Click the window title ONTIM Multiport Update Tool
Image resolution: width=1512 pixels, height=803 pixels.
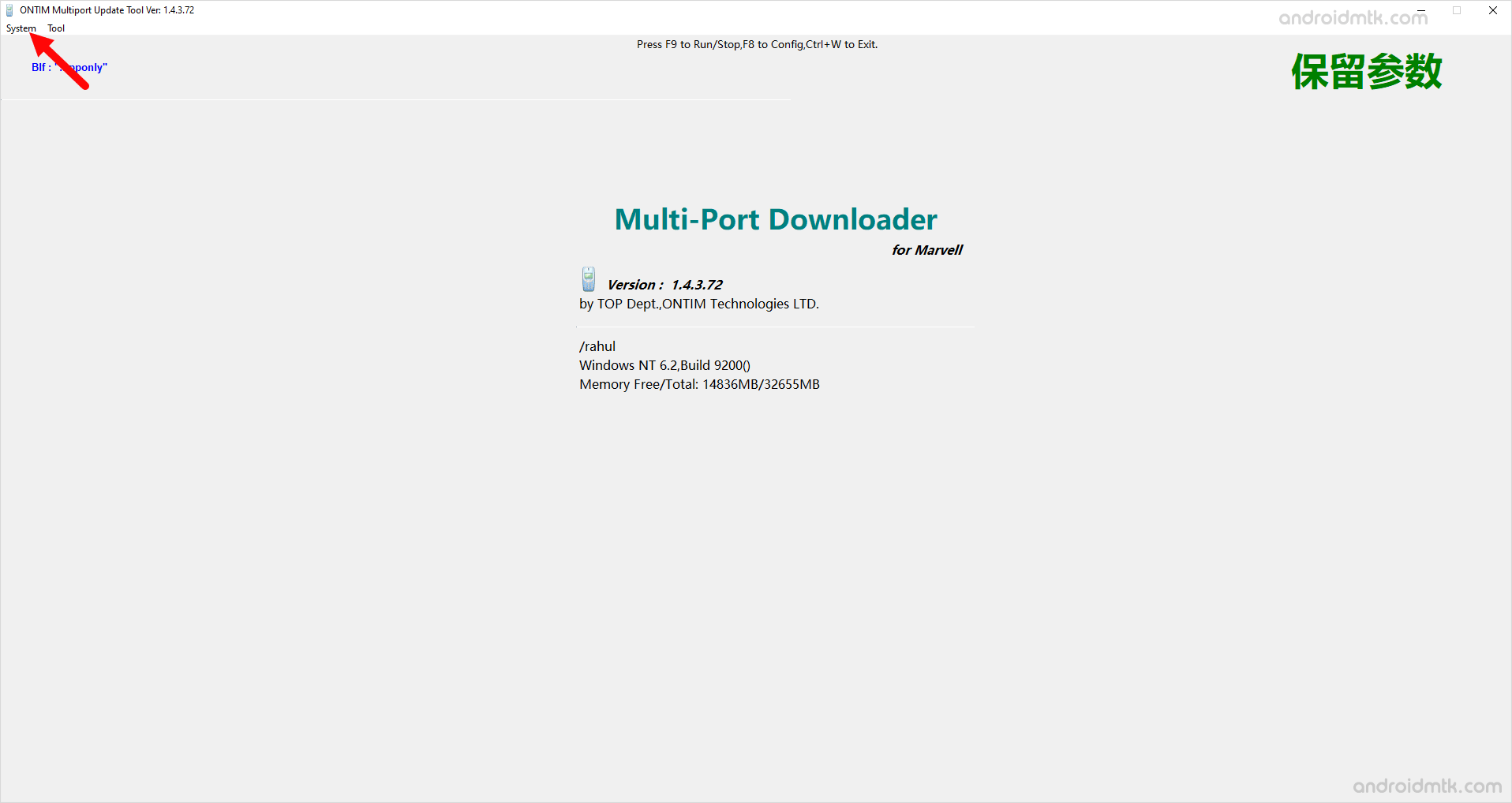(107, 9)
